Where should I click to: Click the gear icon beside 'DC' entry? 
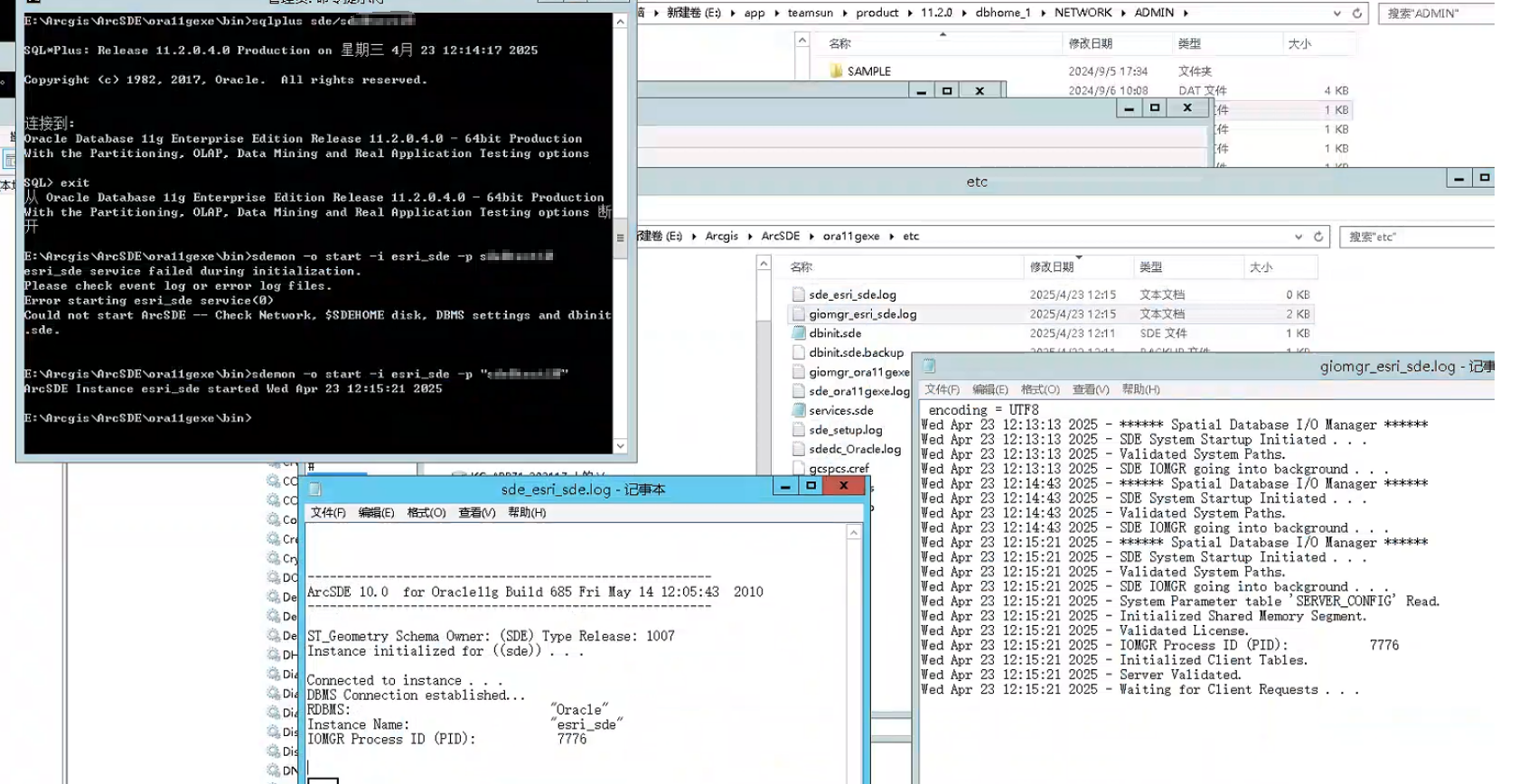pos(273,577)
